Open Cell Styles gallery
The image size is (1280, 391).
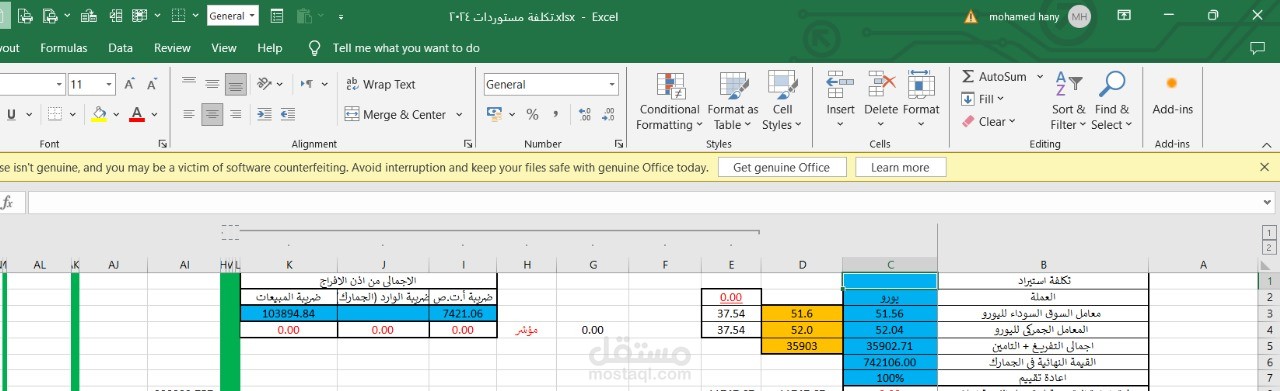pos(782,101)
